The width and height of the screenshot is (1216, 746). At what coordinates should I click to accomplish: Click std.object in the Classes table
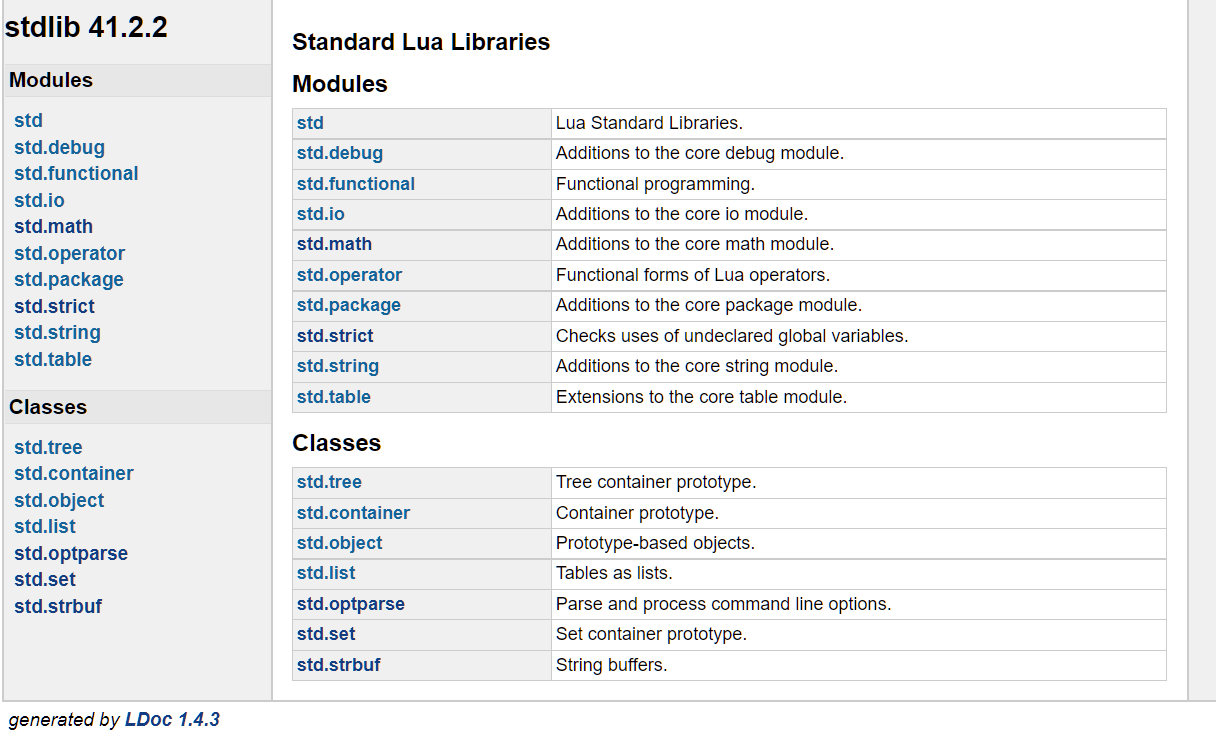[339, 543]
